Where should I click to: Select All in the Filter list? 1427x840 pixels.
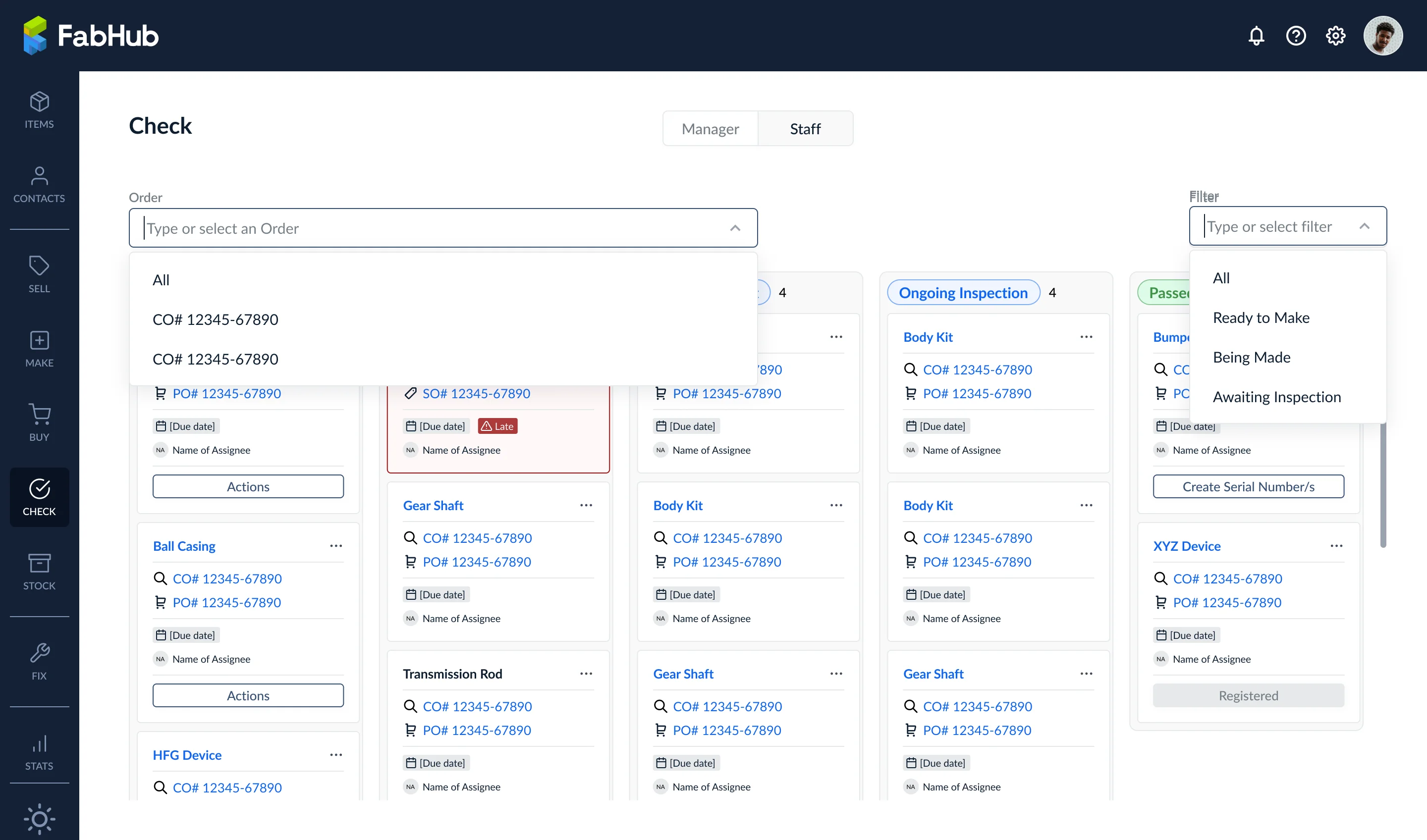pos(1288,278)
